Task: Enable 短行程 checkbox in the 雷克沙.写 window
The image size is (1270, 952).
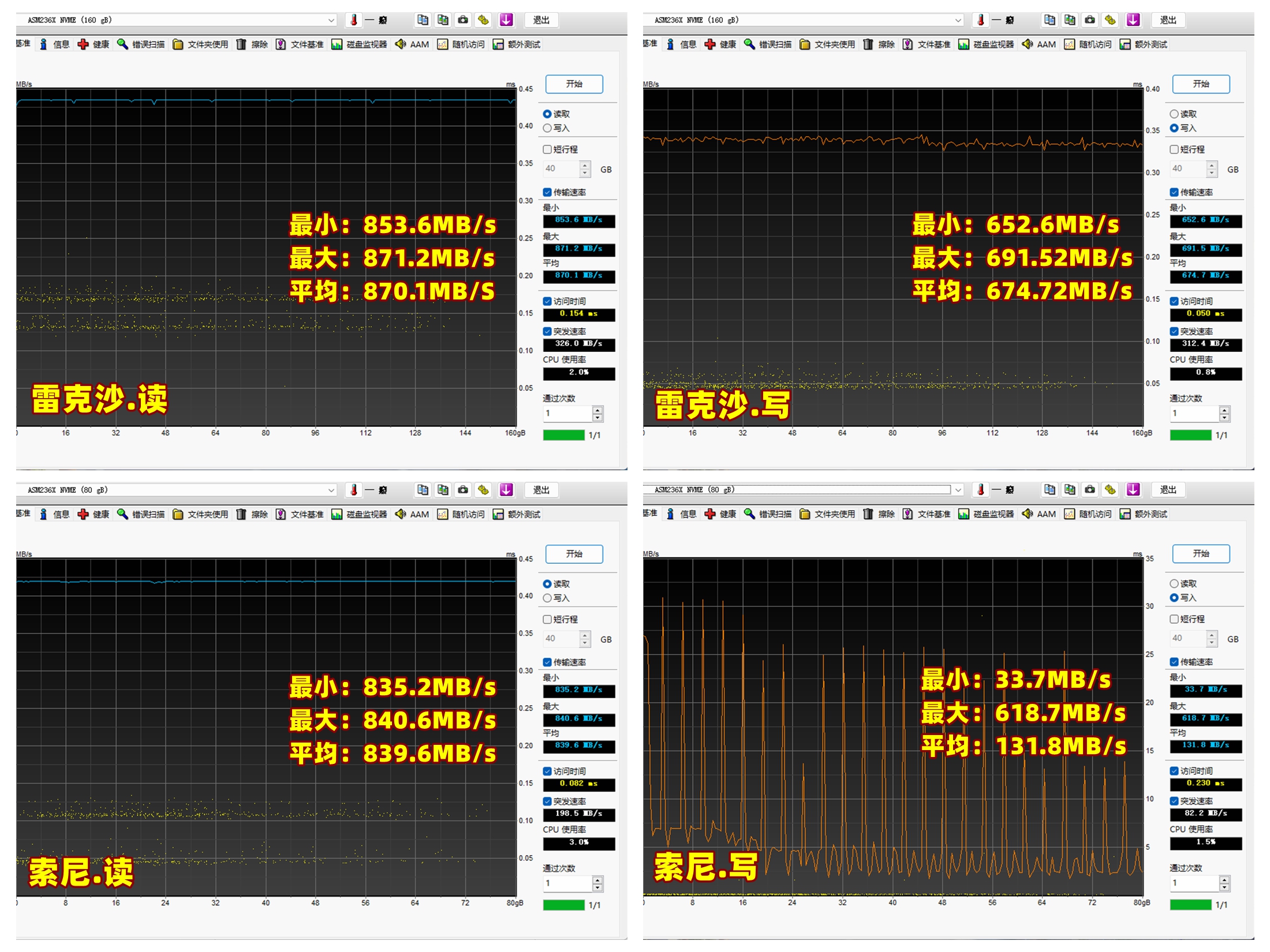Action: pyautogui.click(x=1174, y=149)
